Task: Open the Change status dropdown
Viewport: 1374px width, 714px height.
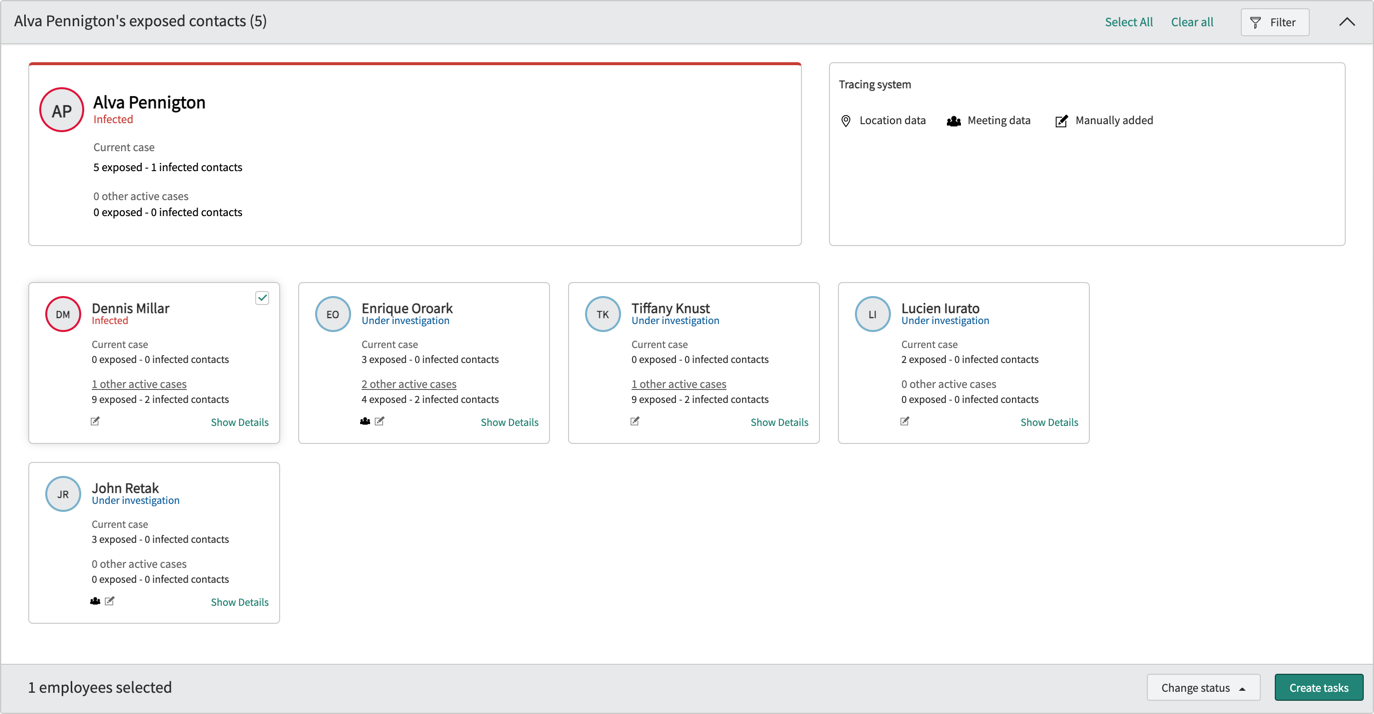Action: (1203, 687)
